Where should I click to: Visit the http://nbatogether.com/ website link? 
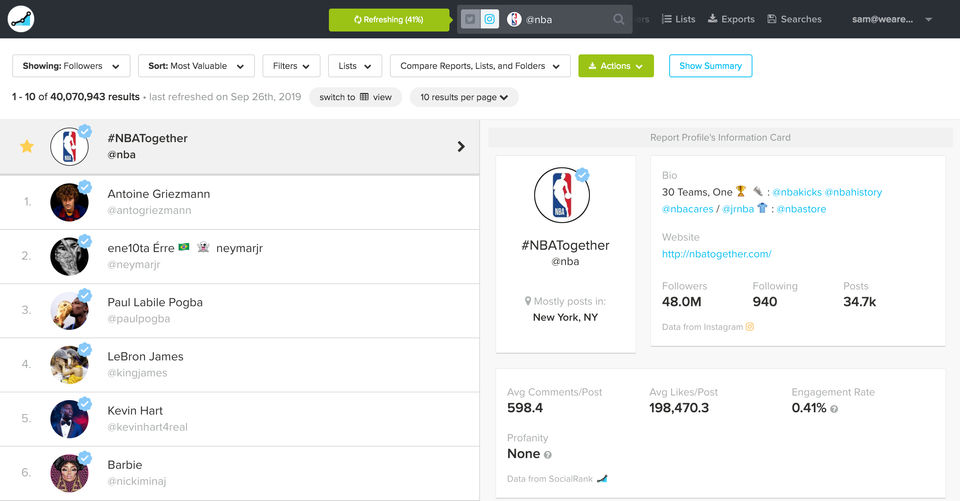[x=716, y=254]
